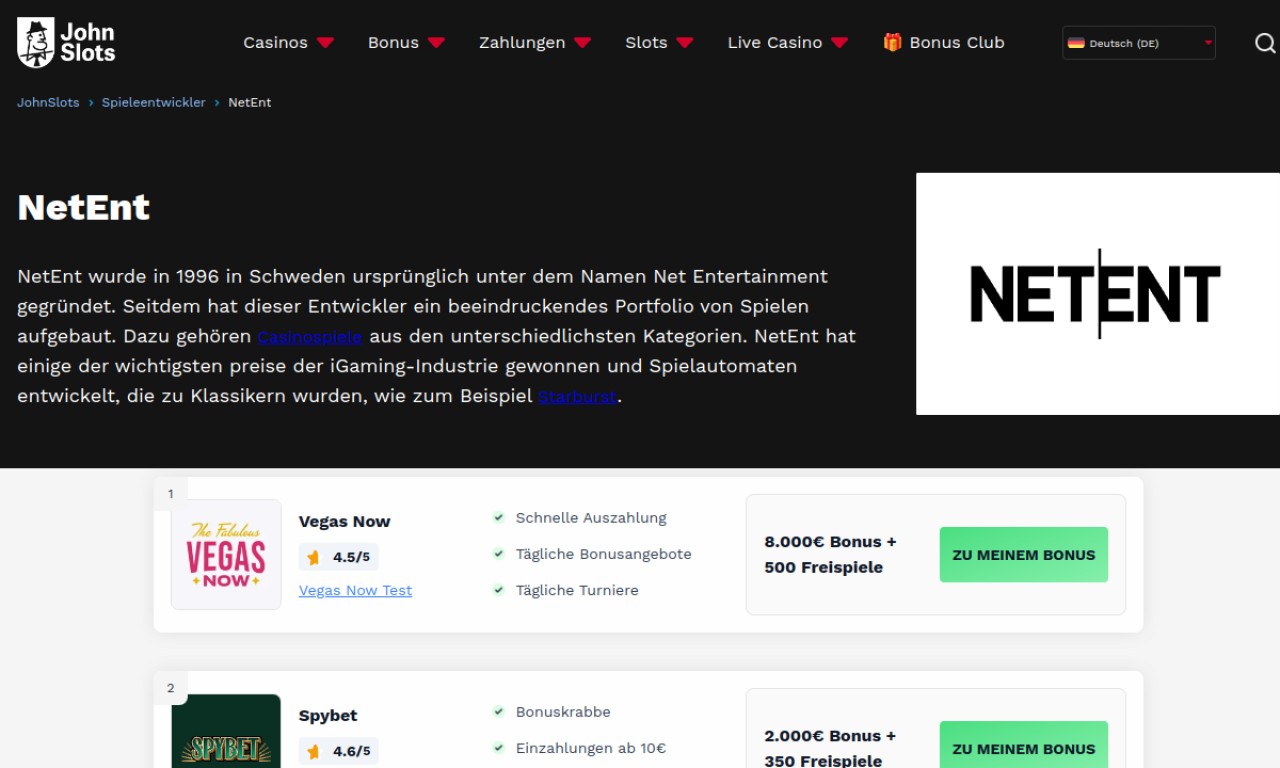The width and height of the screenshot is (1280, 768).
Task: Expand the Casinos menu arrow
Action: point(325,43)
